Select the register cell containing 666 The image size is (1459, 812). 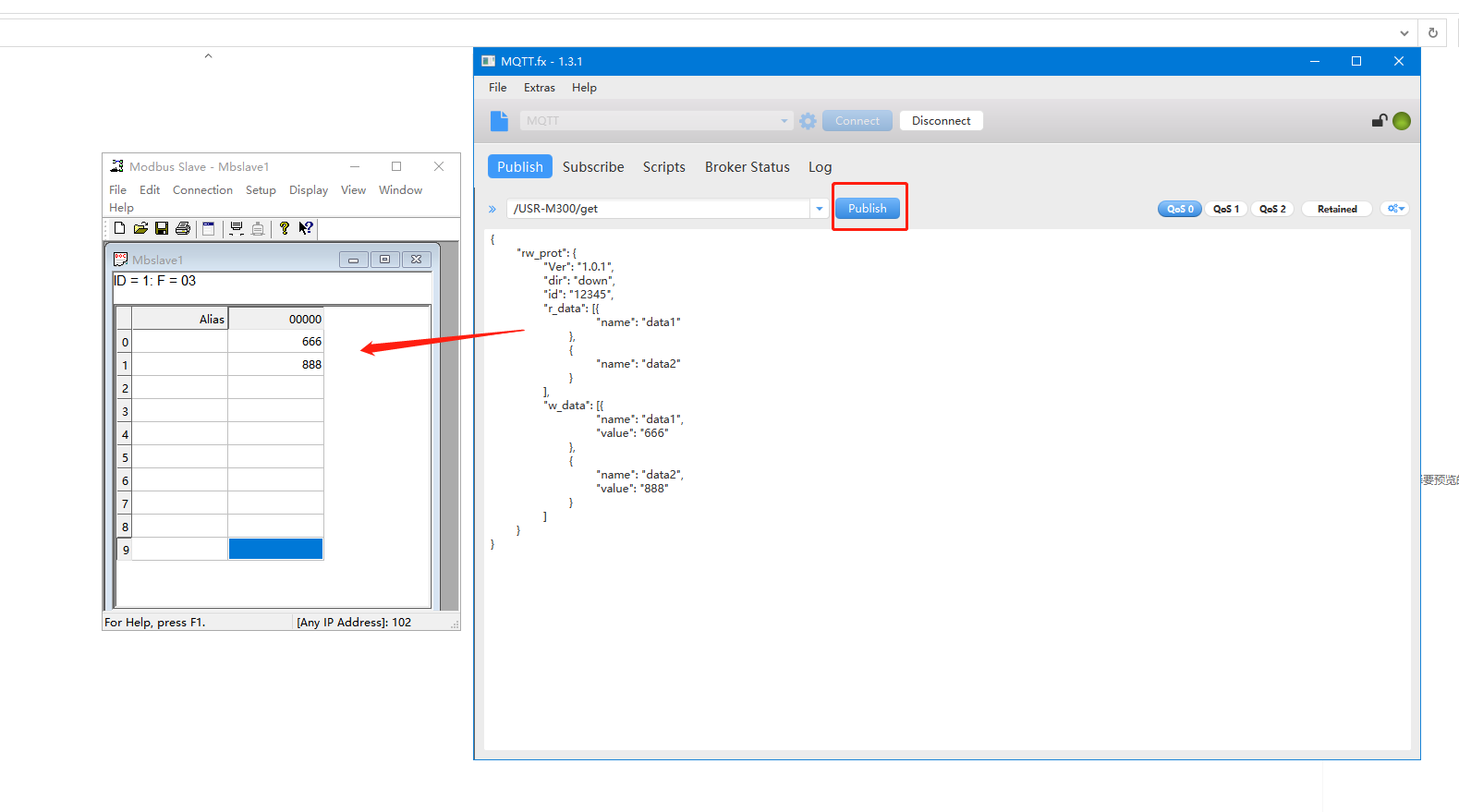pyautogui.click(x=275, y=342)
